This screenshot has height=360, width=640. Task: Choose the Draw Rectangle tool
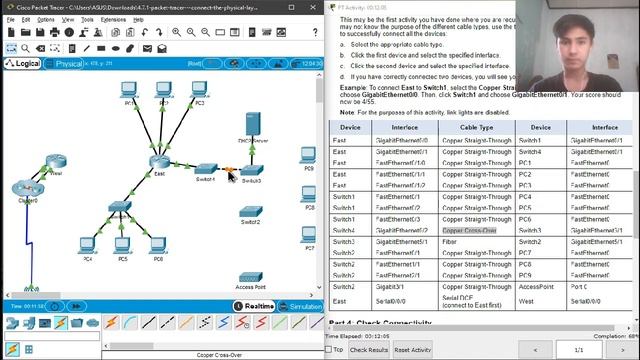point(101,49)
